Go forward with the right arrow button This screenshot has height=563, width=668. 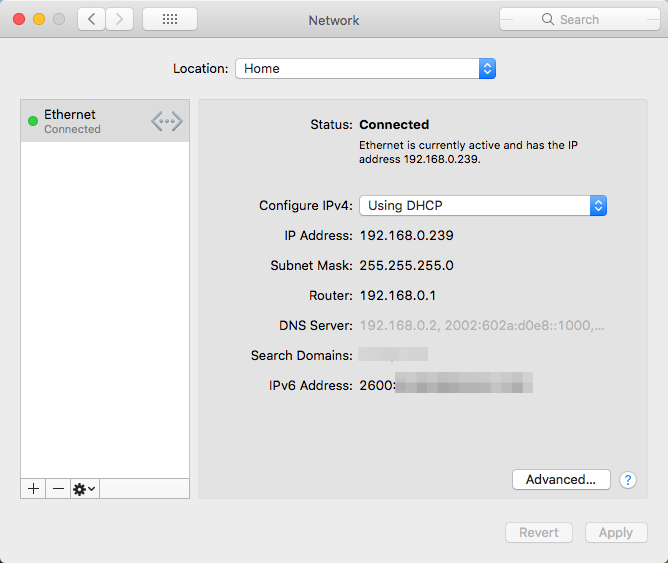click(119, 19)
